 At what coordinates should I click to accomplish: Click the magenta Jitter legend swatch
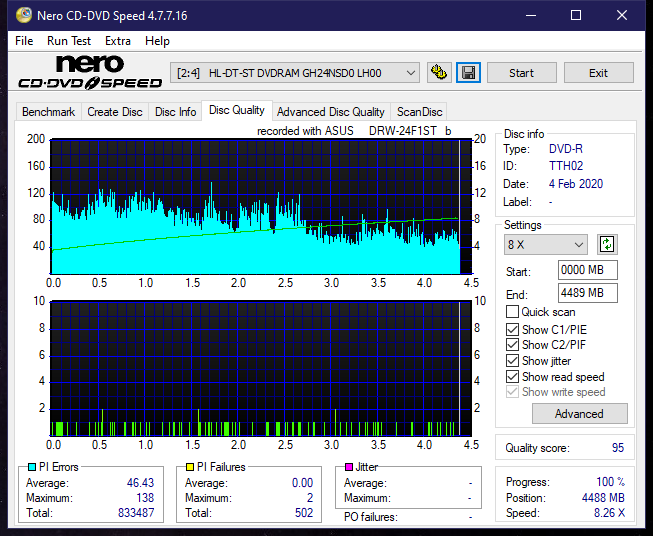349,467
